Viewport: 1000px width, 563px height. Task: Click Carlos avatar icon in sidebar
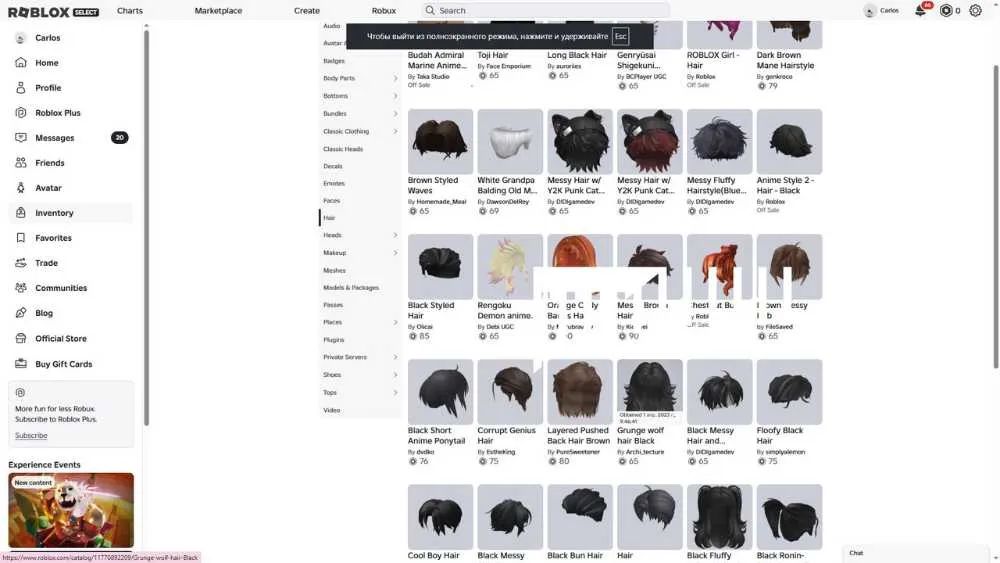[21, 38]
